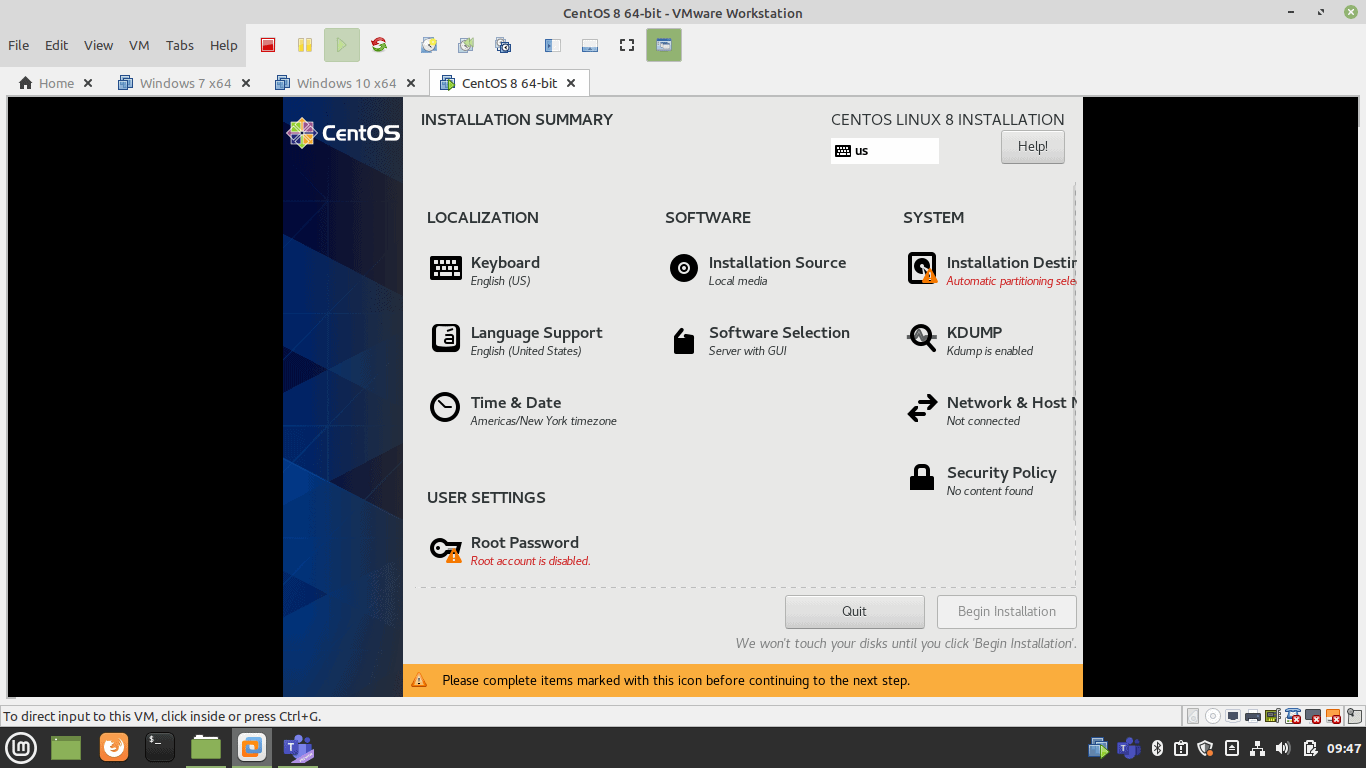
Task: Click the Bluetooth tray icon
Action: [x=1158, y=748]
